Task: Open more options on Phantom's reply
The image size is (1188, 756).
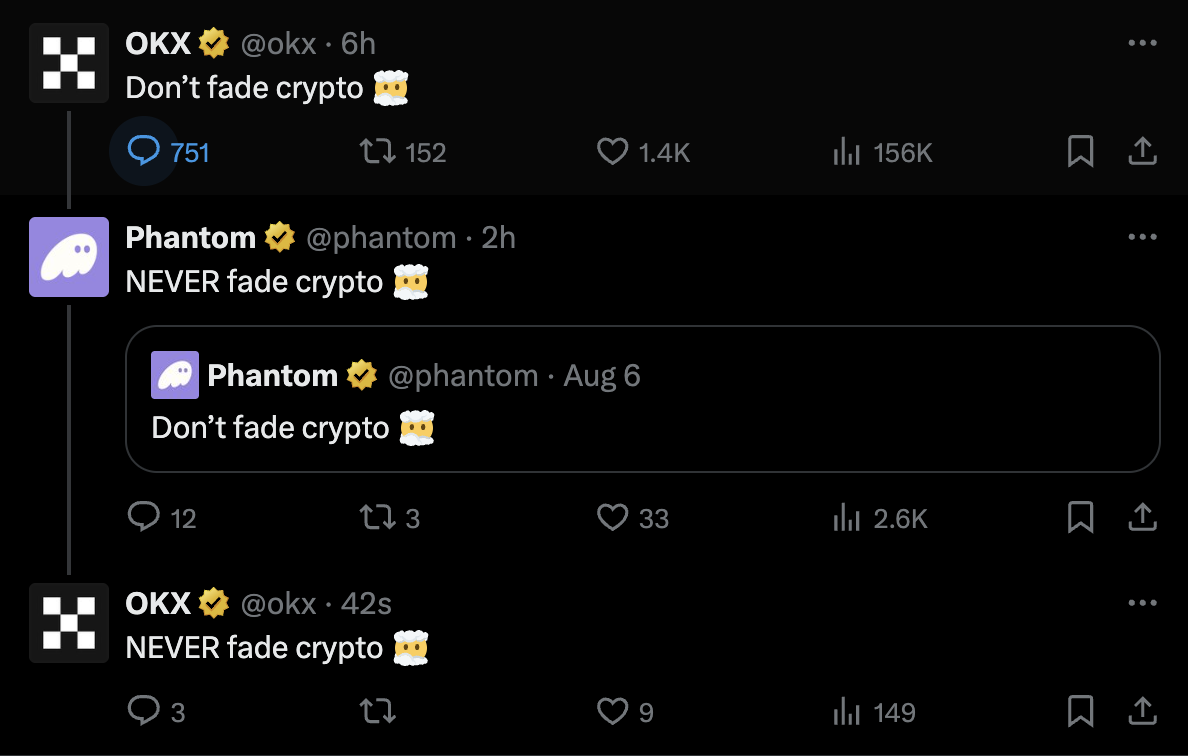Action: coord(1143,237)
